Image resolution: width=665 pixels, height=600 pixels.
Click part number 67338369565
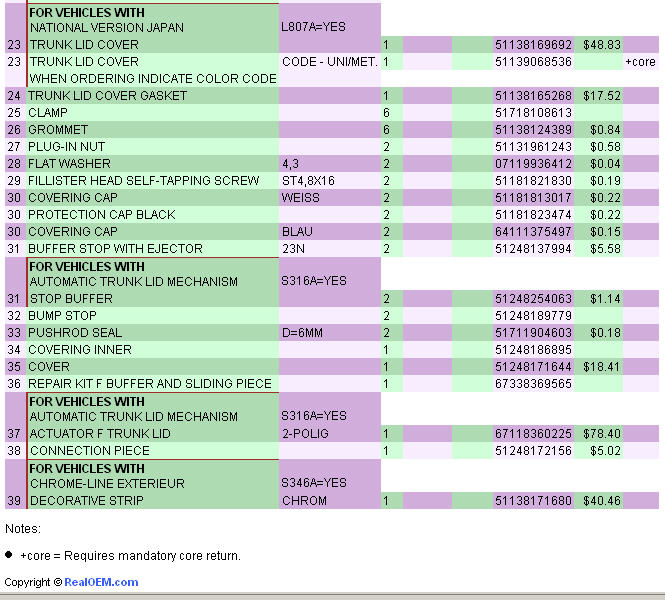533,384
